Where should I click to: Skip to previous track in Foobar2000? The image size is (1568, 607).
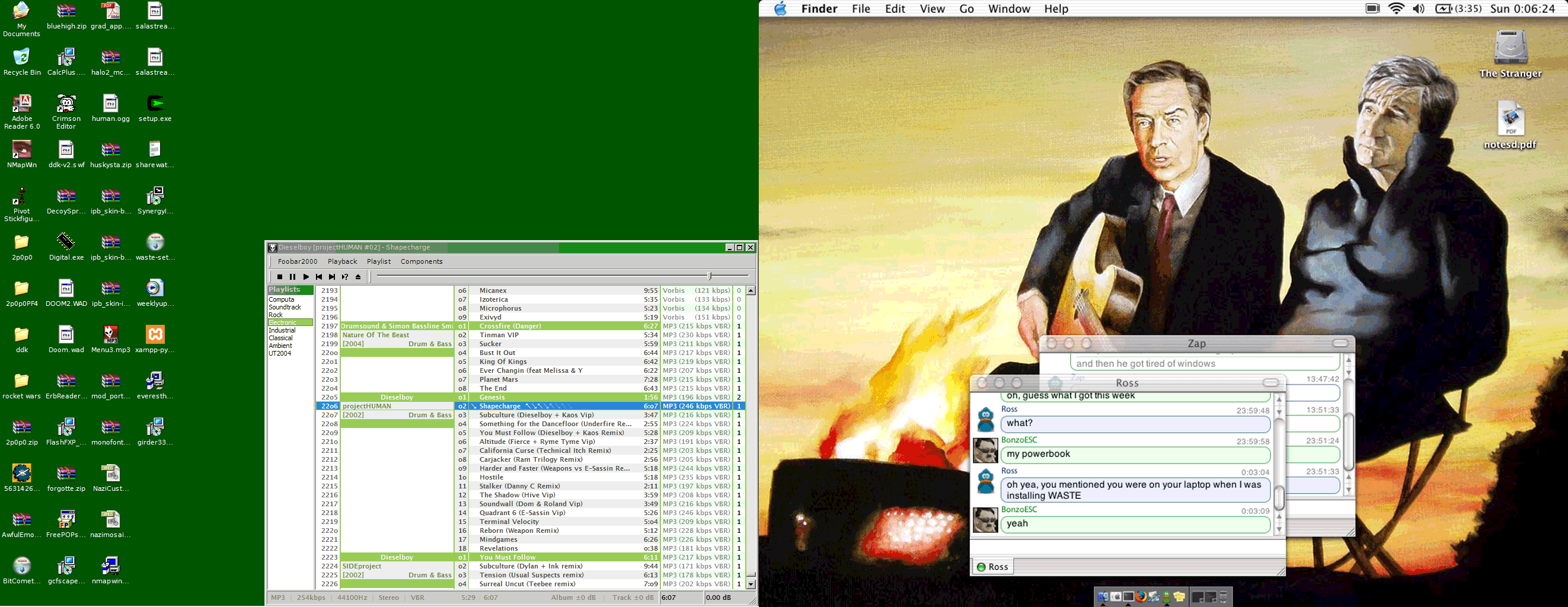tap(319, 277)
